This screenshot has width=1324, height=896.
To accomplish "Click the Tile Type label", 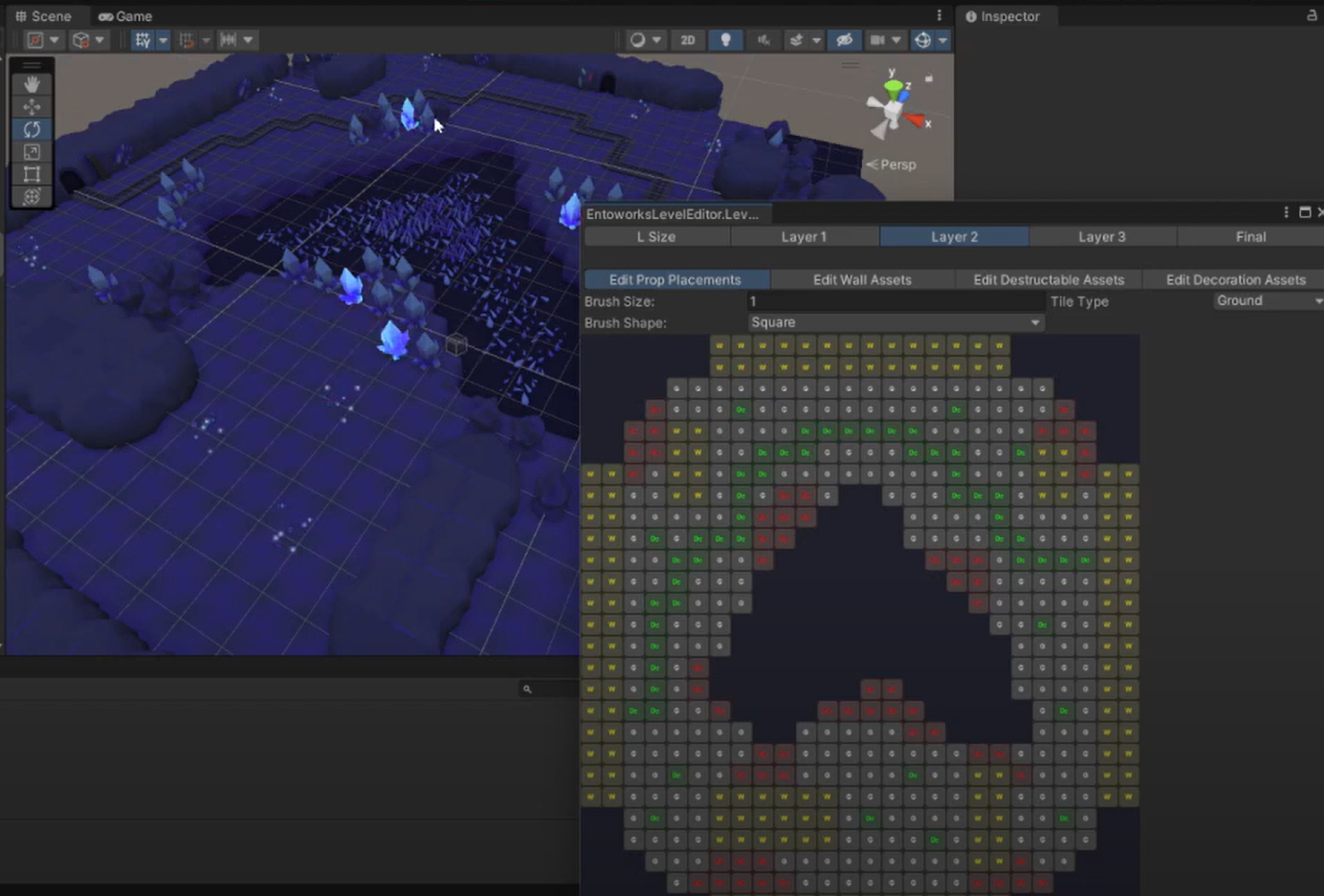I will click(1079, 301).
